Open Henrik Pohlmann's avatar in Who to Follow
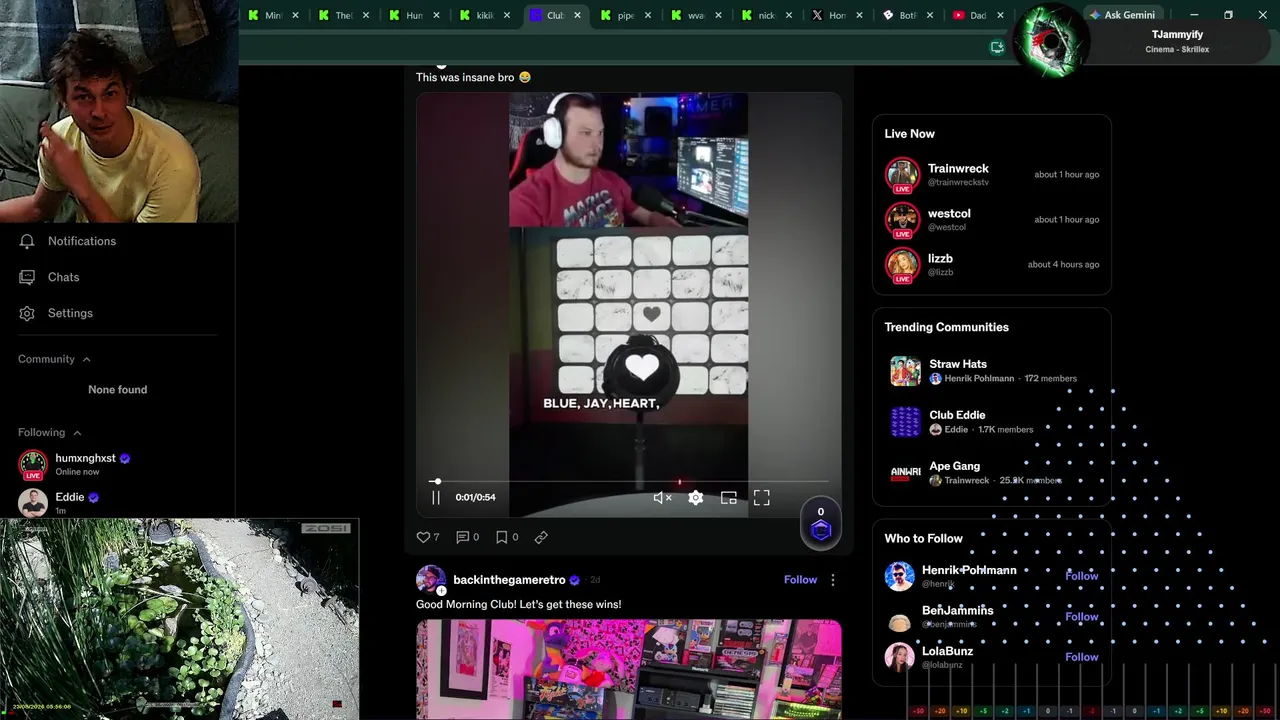The width and height of the screenshot is (1280, 720). [899, 576]
